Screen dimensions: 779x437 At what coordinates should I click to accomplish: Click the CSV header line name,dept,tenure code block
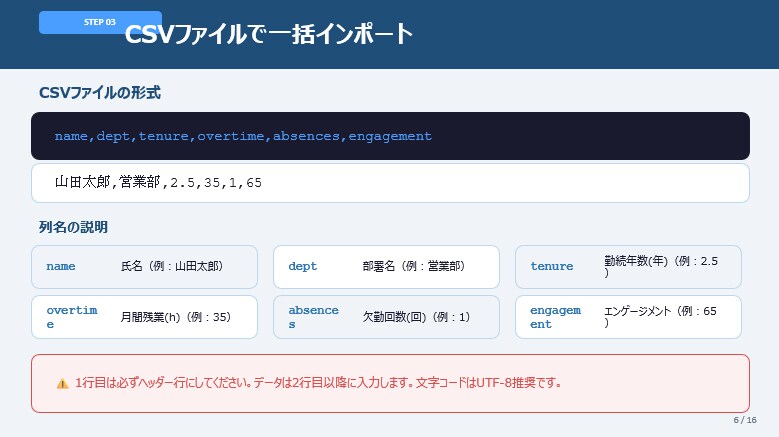(x=390, y=136)
